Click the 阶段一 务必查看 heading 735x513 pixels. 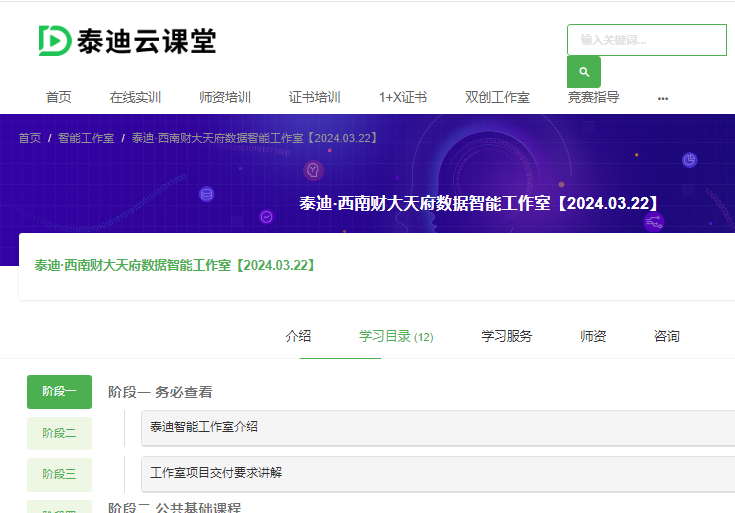(x=160, y=392)
